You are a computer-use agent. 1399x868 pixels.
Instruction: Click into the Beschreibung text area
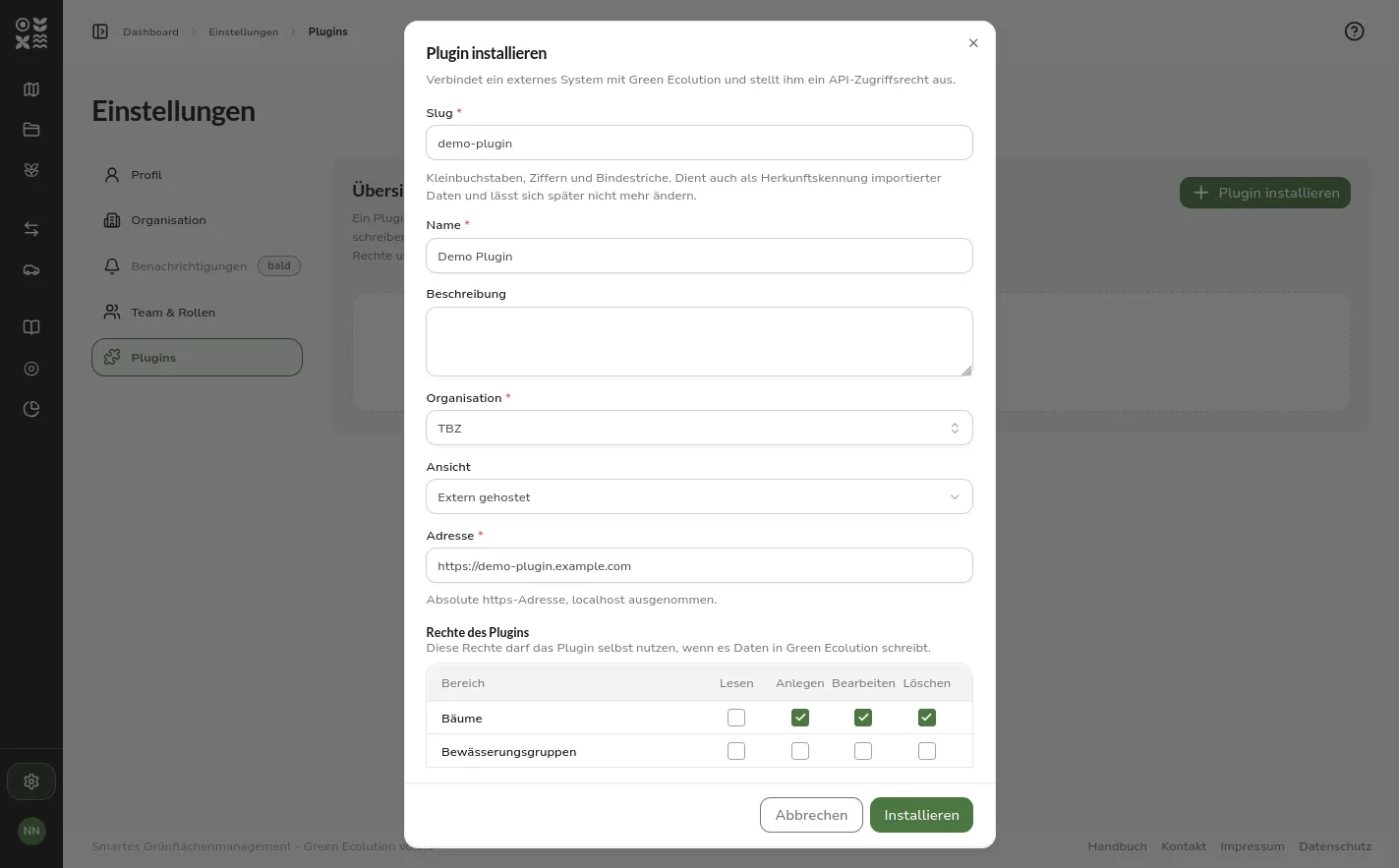click(x=699, y=341)
